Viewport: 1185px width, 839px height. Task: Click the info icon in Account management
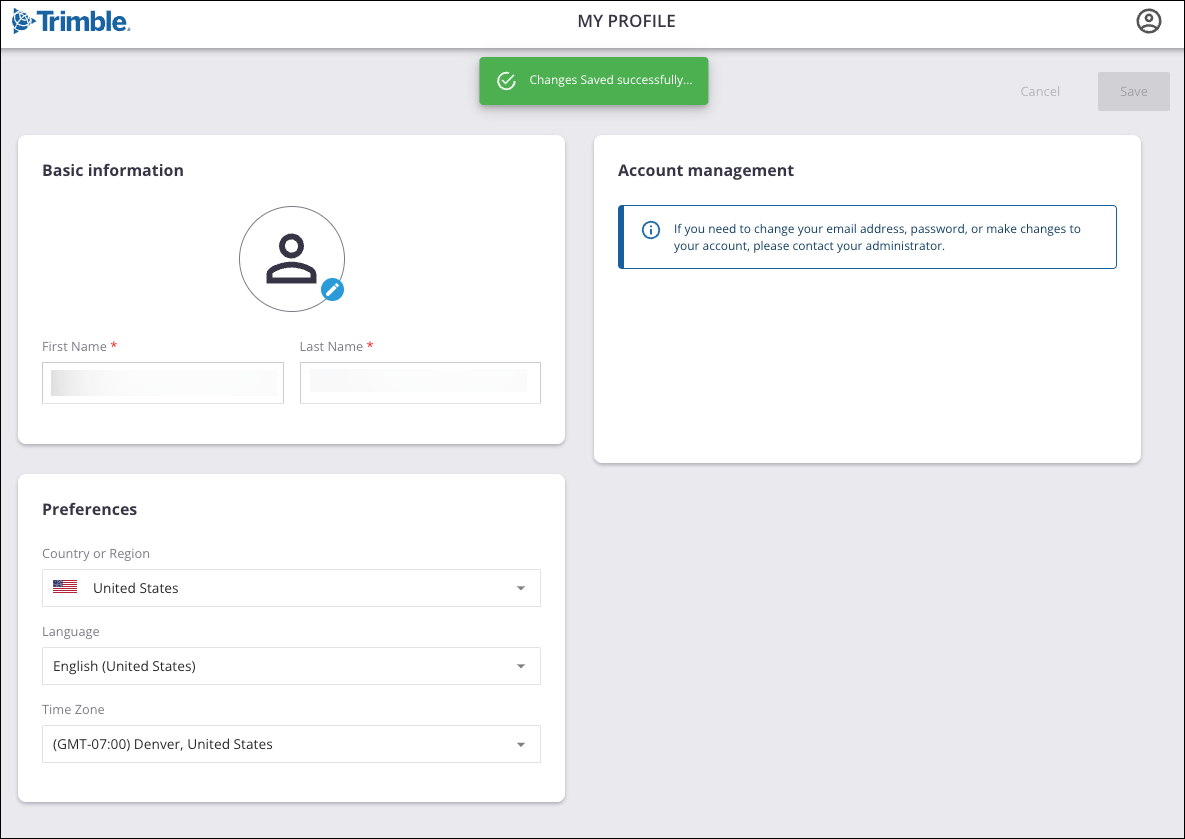(x=651, y=229)
